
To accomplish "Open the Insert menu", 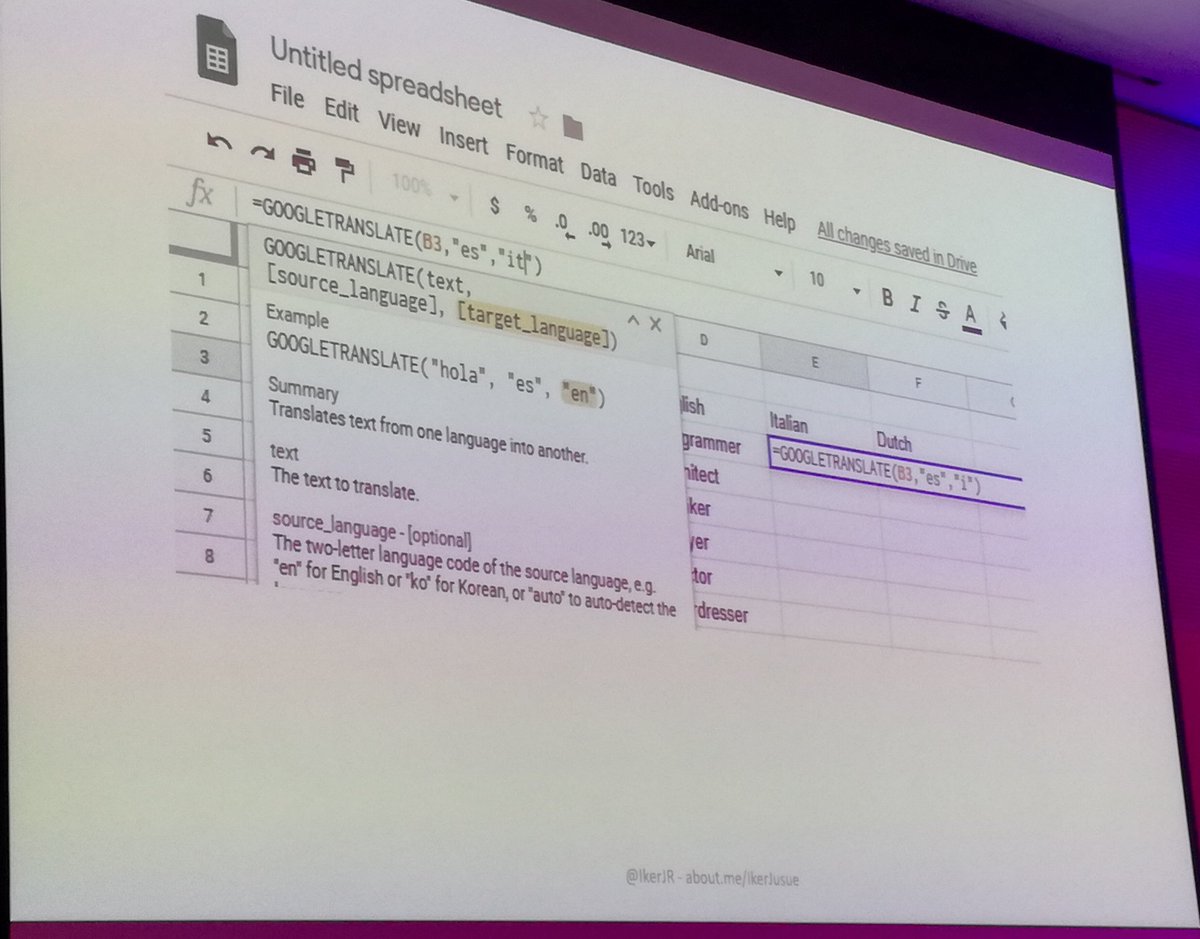I will tap(463, 140).
